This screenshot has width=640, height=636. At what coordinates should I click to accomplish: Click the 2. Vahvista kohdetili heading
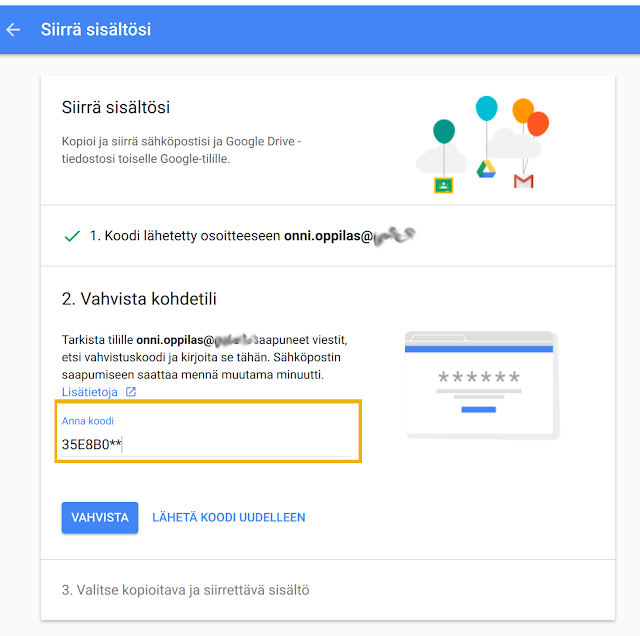pos(139,299)
